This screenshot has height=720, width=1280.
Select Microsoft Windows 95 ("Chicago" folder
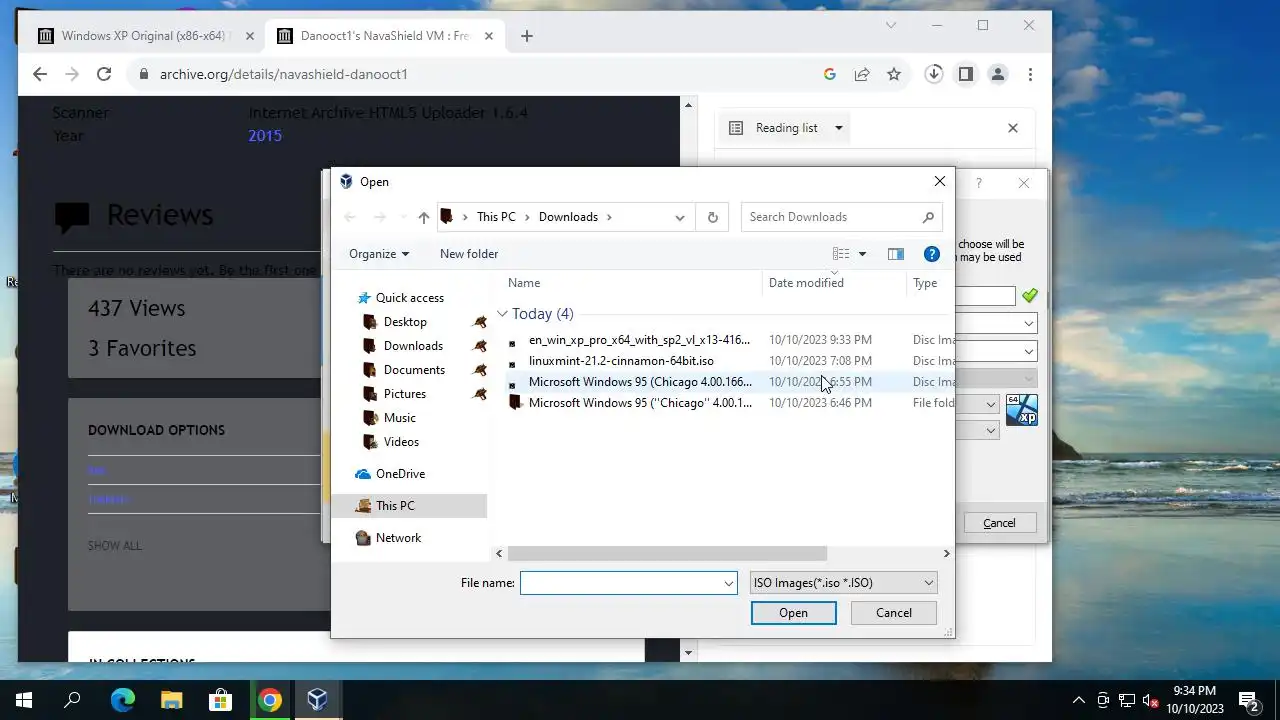(640, 403)
